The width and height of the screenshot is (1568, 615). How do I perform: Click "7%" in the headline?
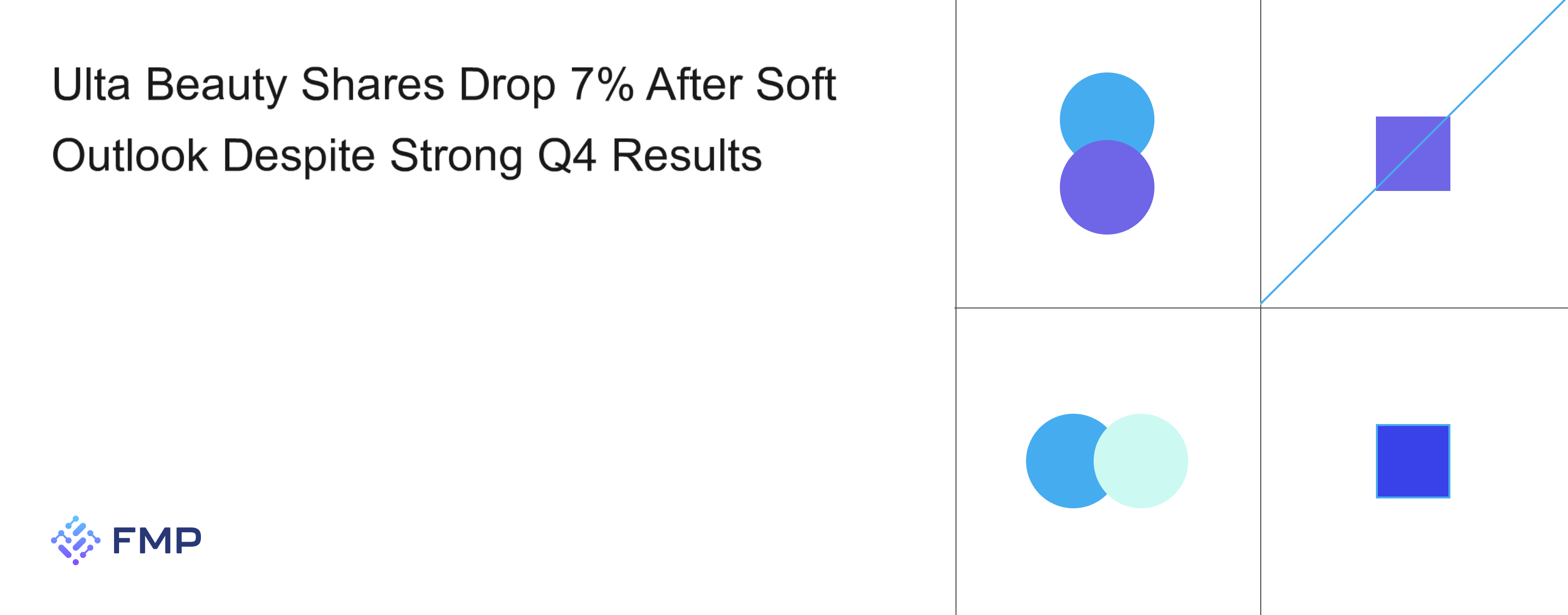[601, 85]
